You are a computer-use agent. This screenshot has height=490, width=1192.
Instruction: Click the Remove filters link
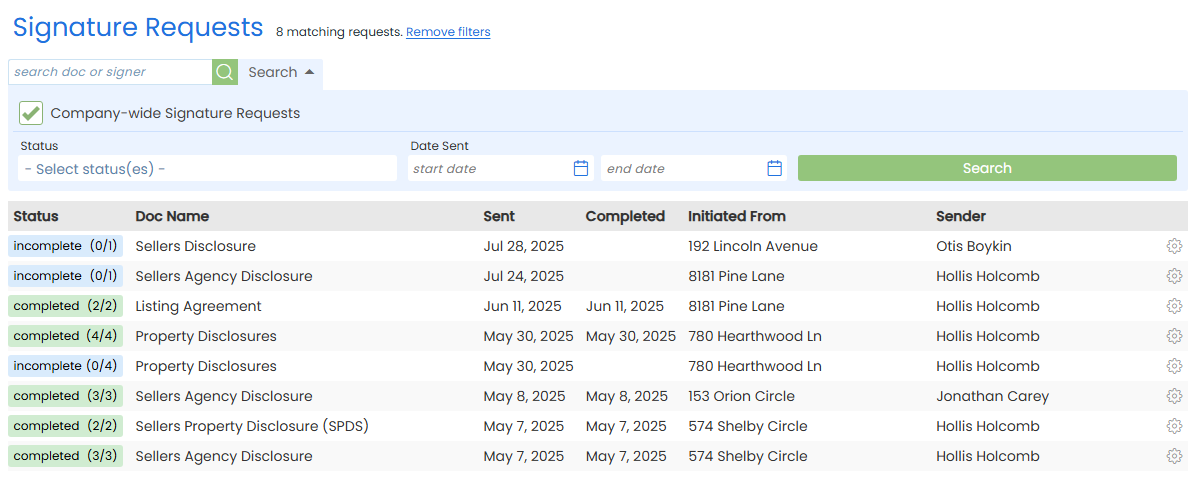pyautogui.click(x=448, y=32)
